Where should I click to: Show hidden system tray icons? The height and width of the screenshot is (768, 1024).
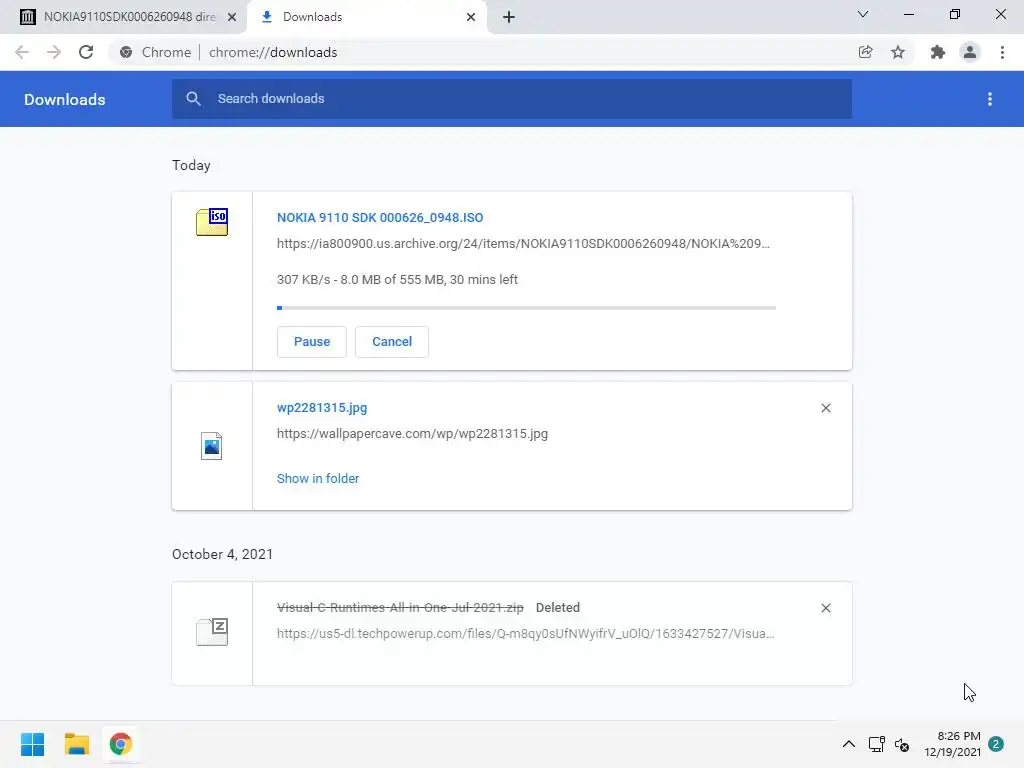848,744
